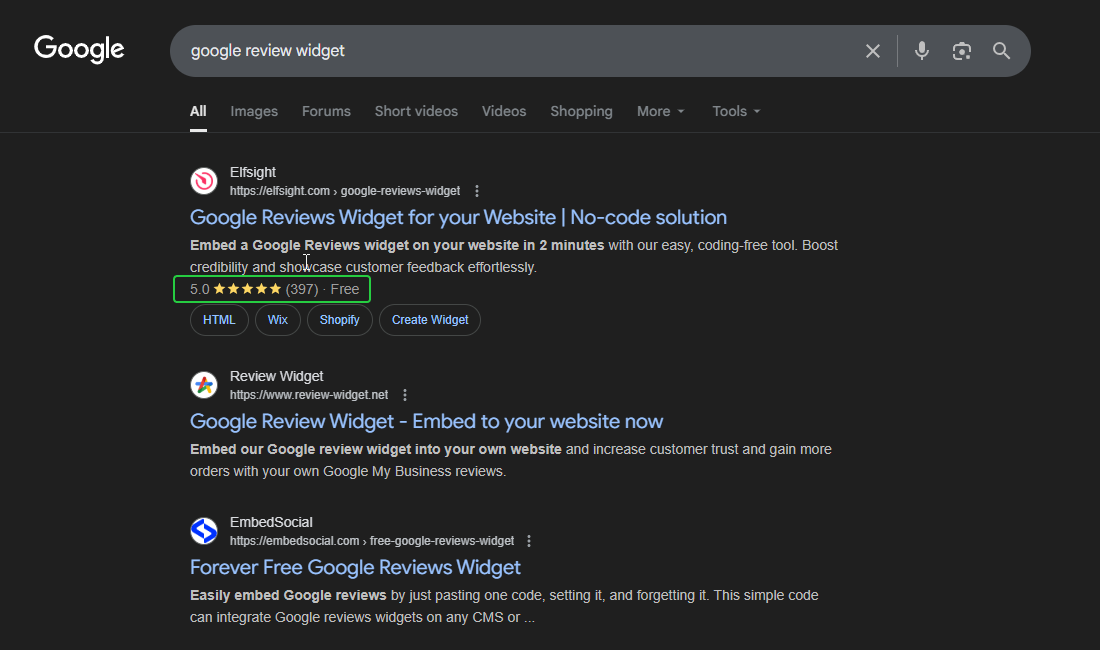Start a voice search with the microphone icon

point(921,50)
